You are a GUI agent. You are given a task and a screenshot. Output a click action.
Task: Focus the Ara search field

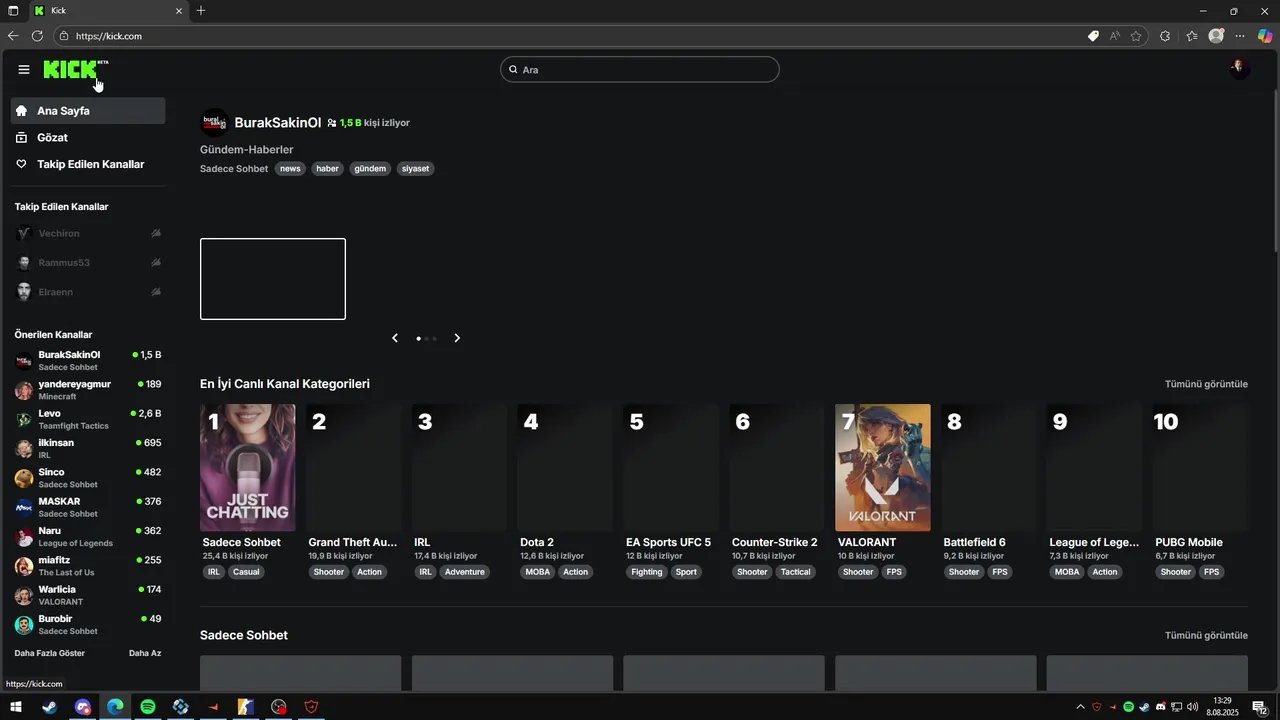tap(640, 70)
